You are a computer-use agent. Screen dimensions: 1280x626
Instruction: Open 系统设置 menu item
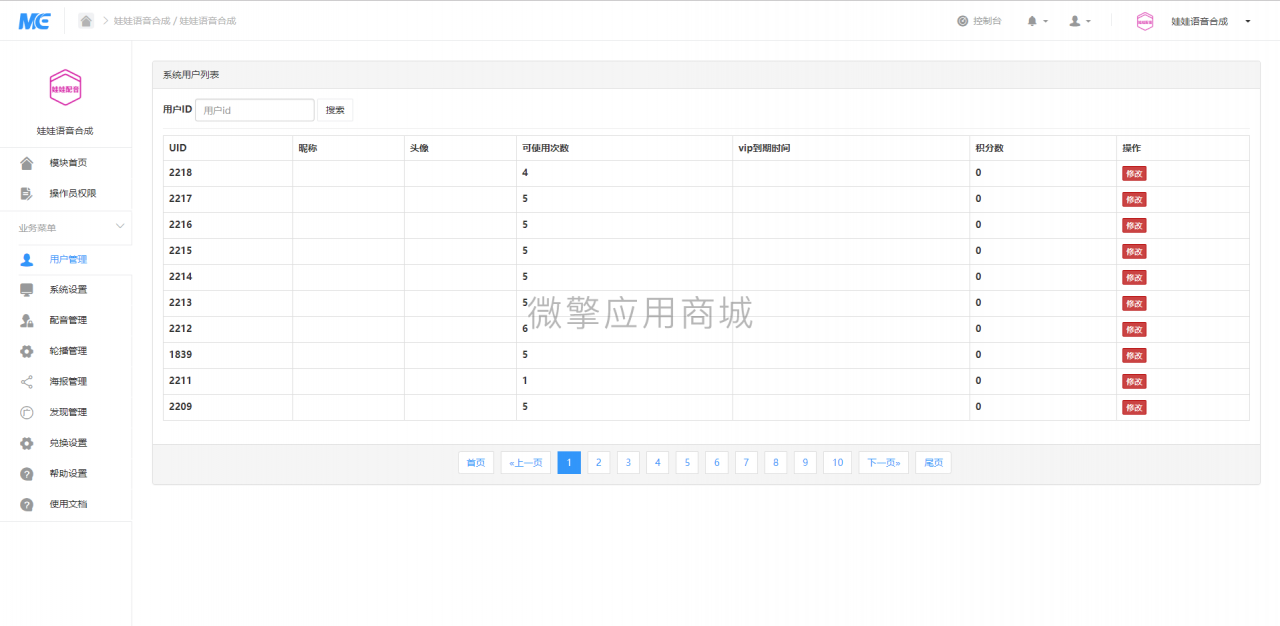coord(66,290)
